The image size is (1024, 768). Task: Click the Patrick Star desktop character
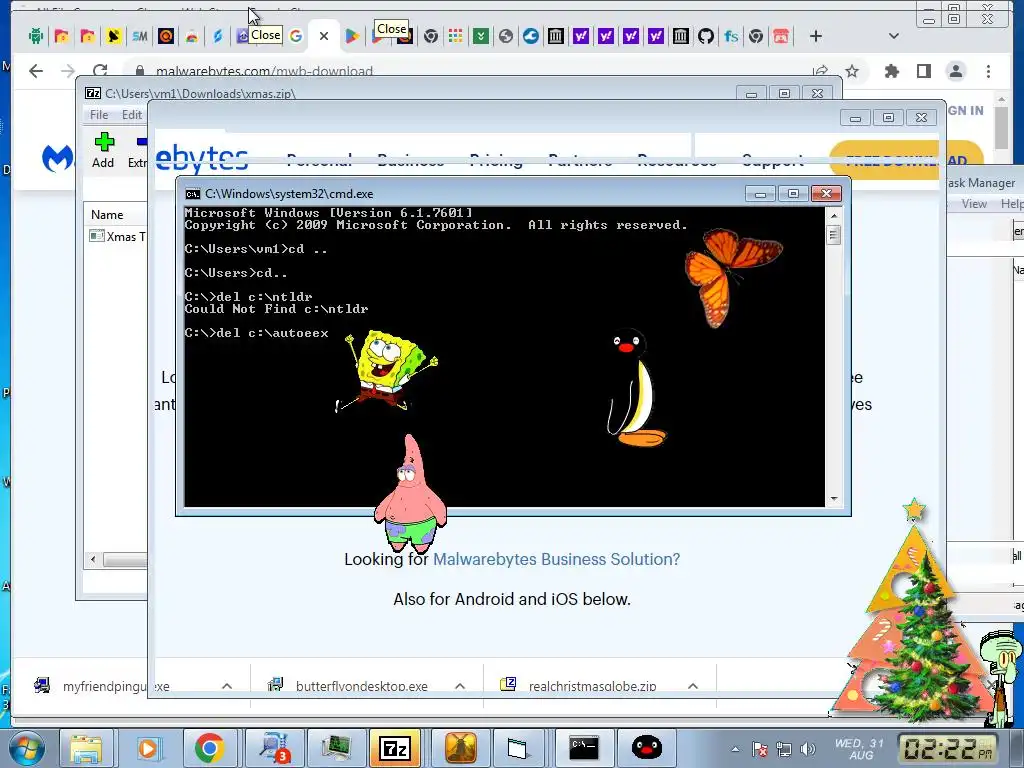pos(411,495)
